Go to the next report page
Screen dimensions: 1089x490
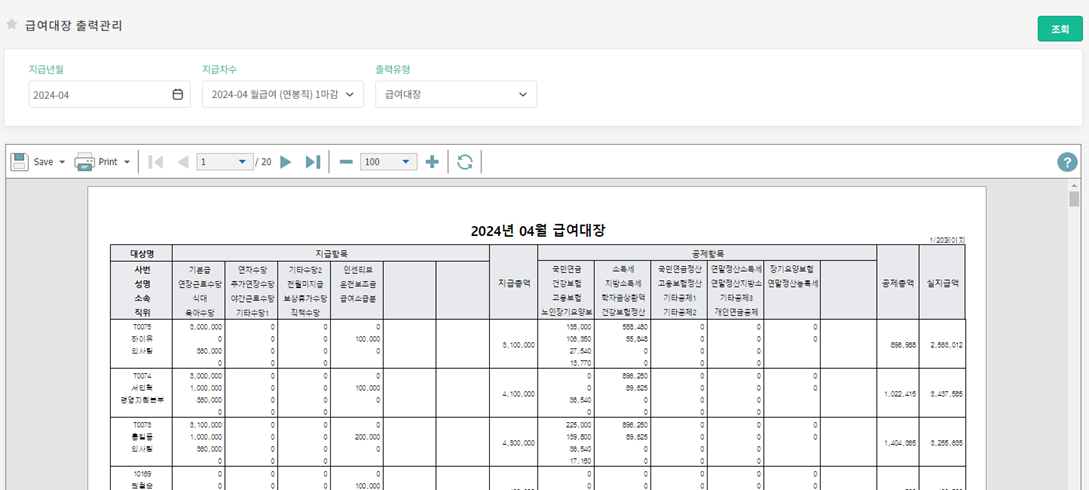286,162
